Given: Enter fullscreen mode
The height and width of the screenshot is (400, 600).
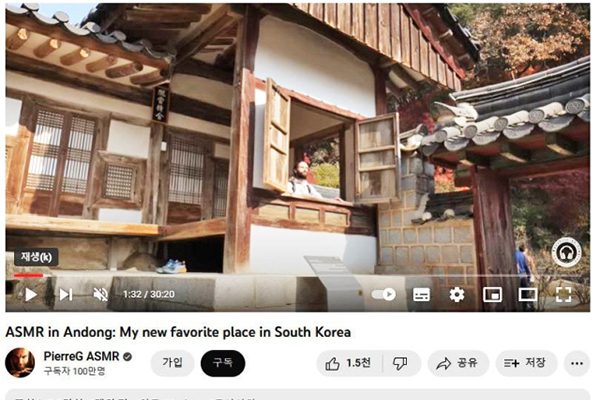Looking at the screenshot, I should click(x=563, y=295).
